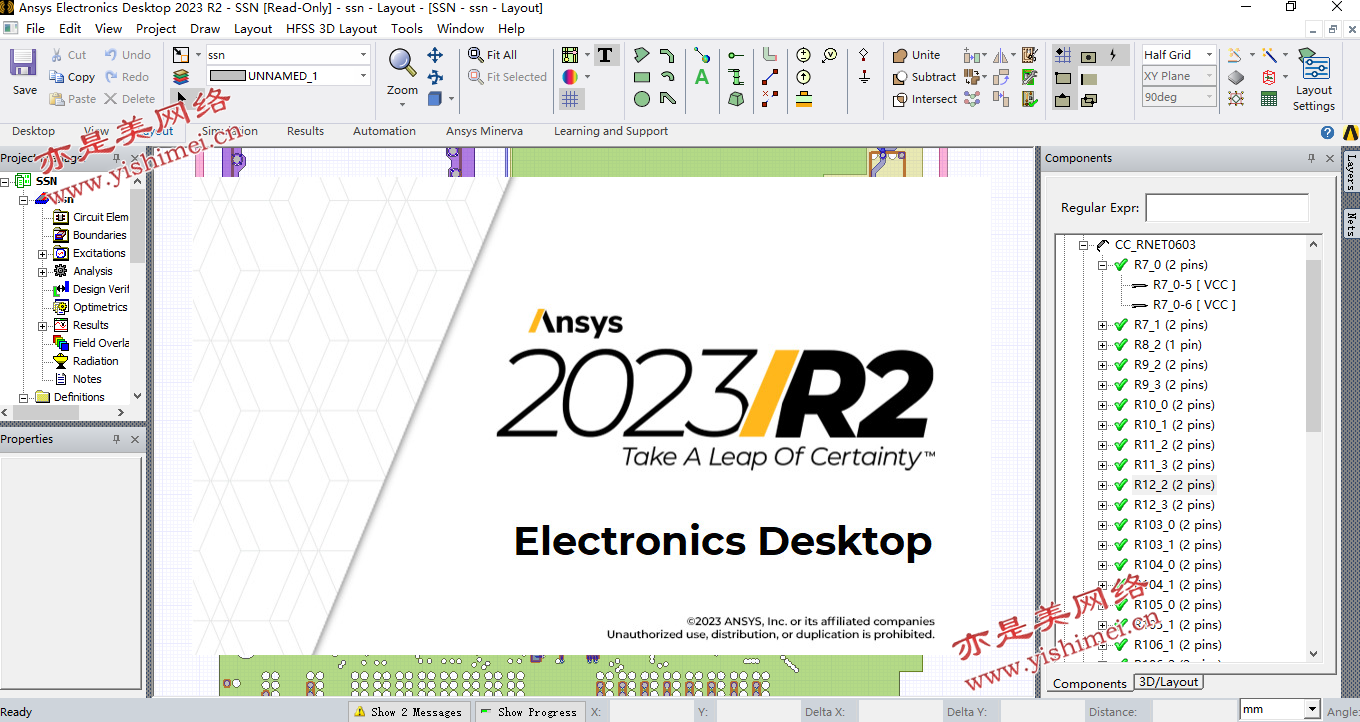This screenshot has height=722, width=1360.
Task: Click the Save icon in the toolbar
Action: [x=24, y=65]
